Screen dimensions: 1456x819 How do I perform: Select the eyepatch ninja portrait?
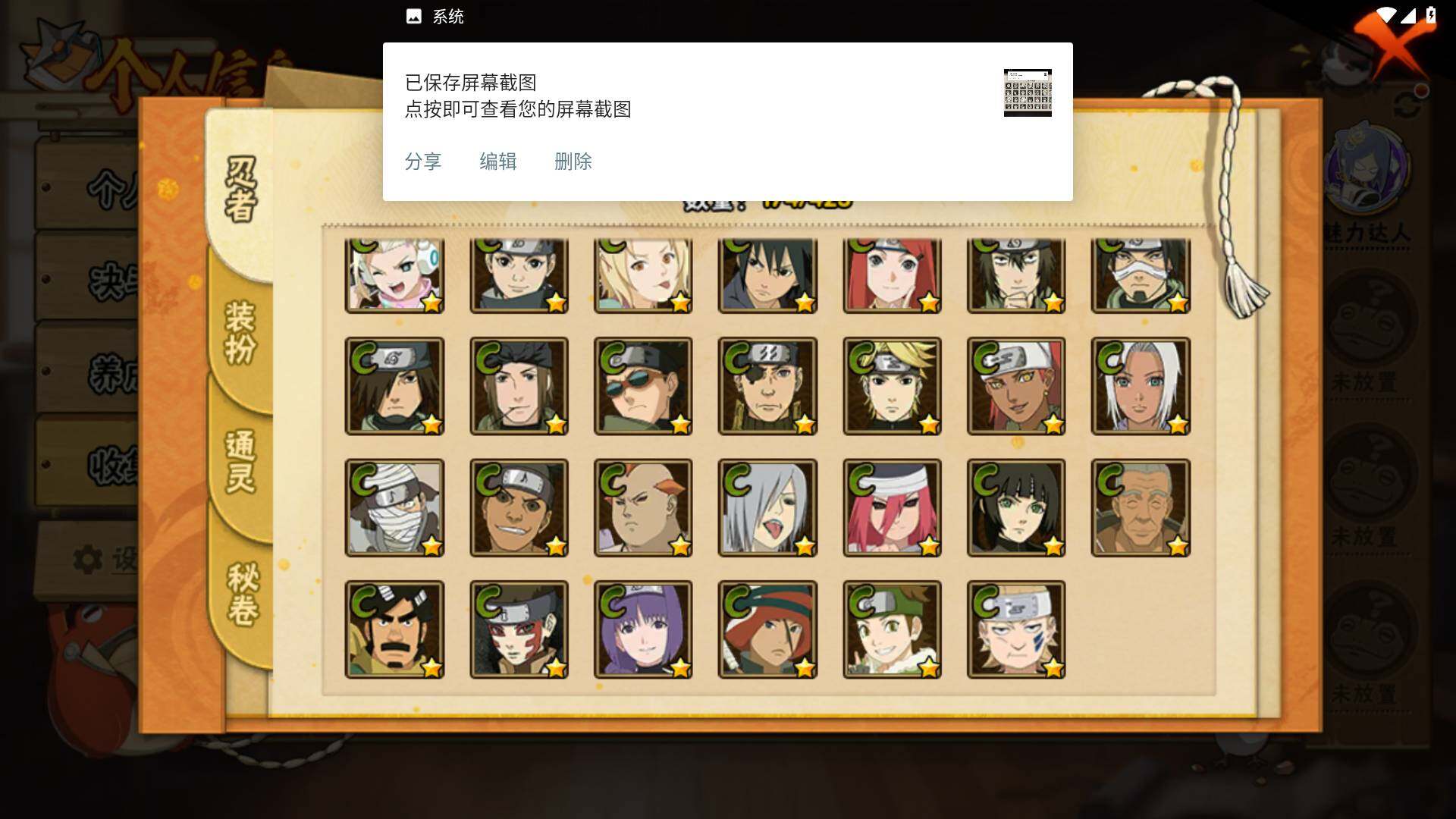(767, 386)
